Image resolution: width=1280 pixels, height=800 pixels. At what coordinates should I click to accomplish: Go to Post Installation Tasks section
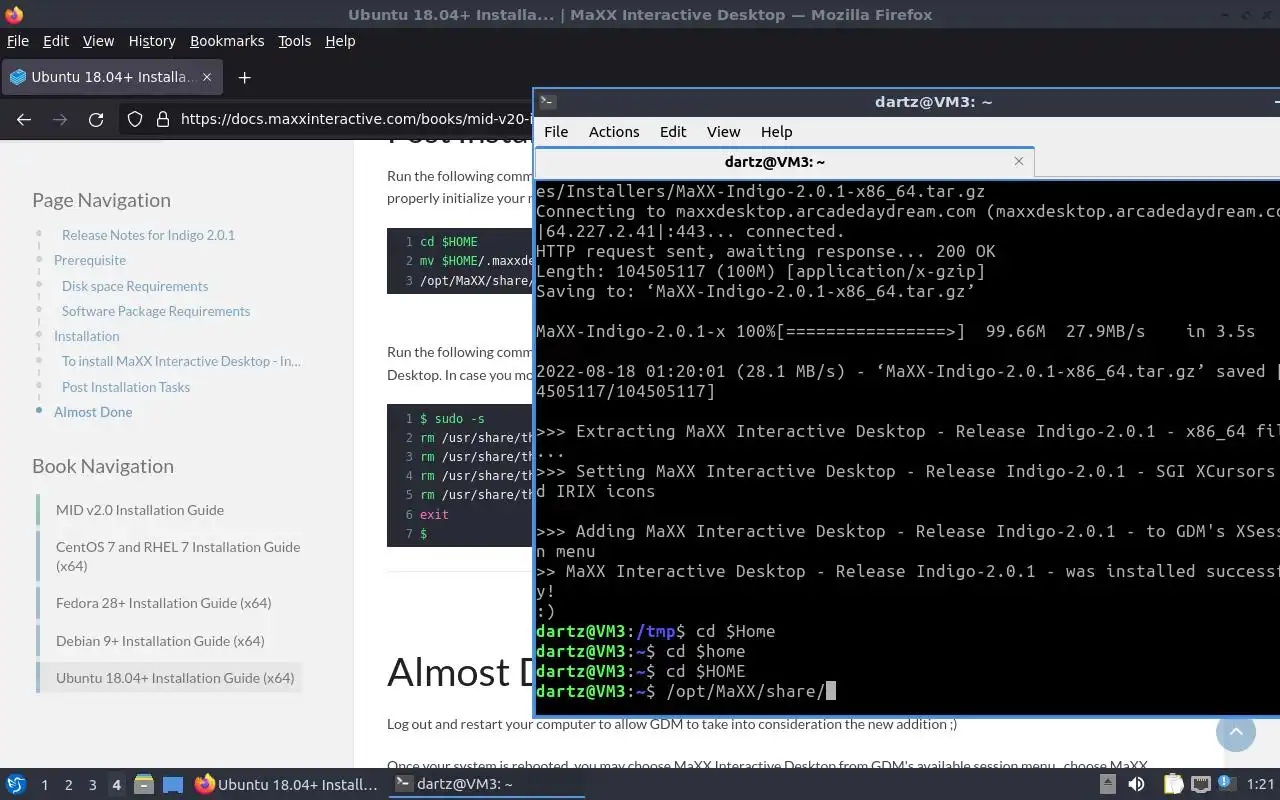point(126,387)
